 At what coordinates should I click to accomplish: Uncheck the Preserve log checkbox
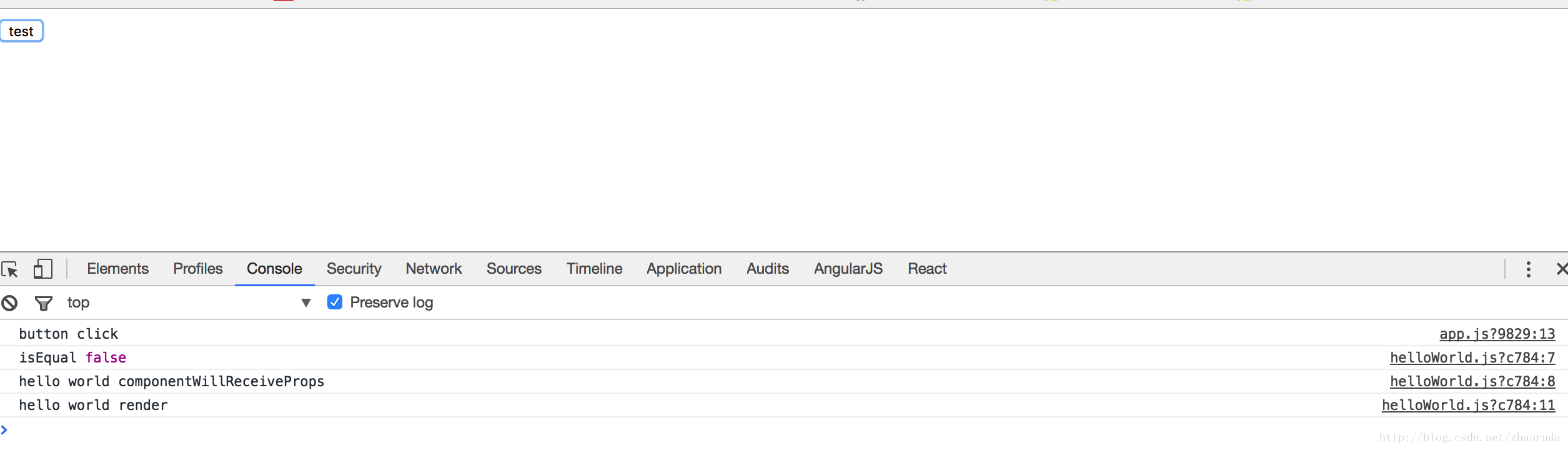point(335,302)
